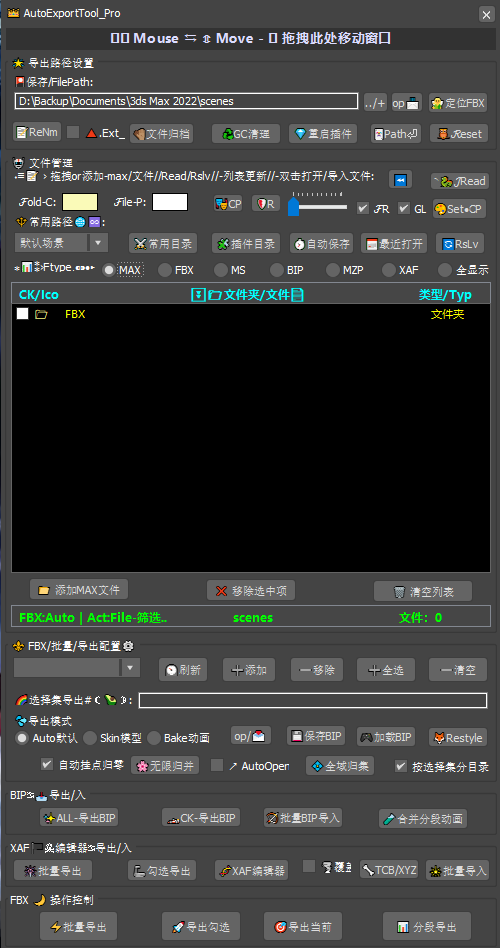The height and width of the screenshot is (948, 500).
Task: Open the 最近打开 recent files button
Action: [x=394, y=244]
